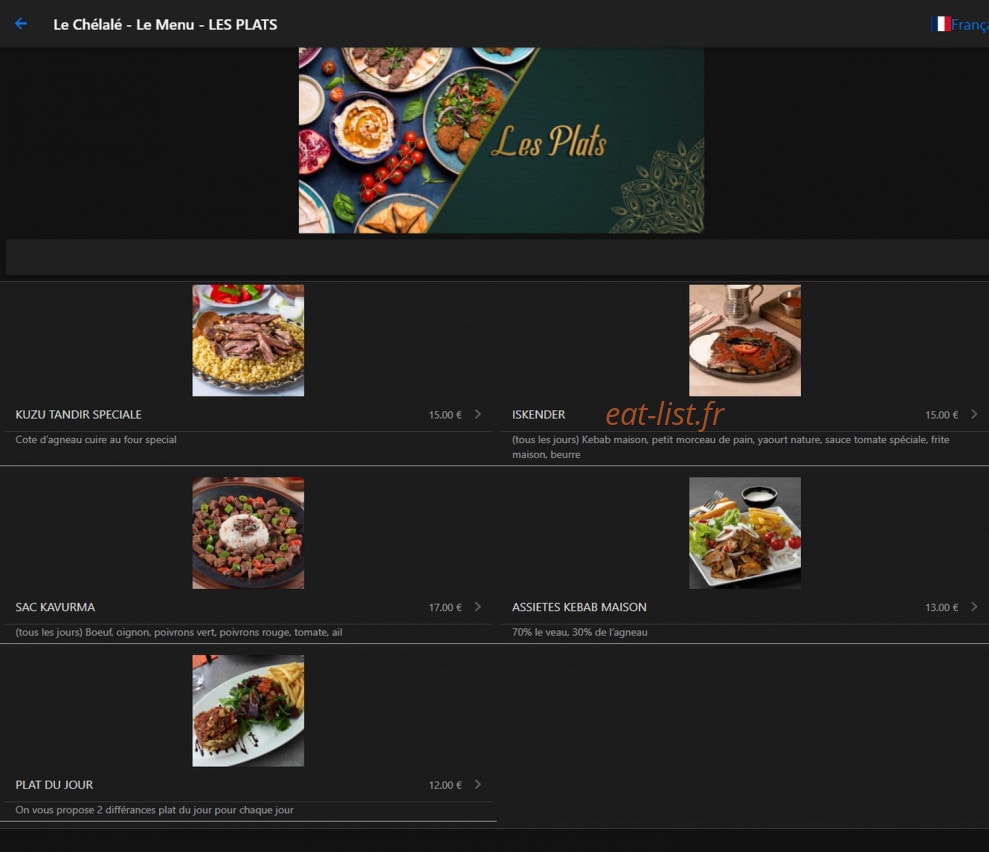Screen dimensions: 989x852
Task: Click the Les Plats banner image
Action: pos(501,141)
